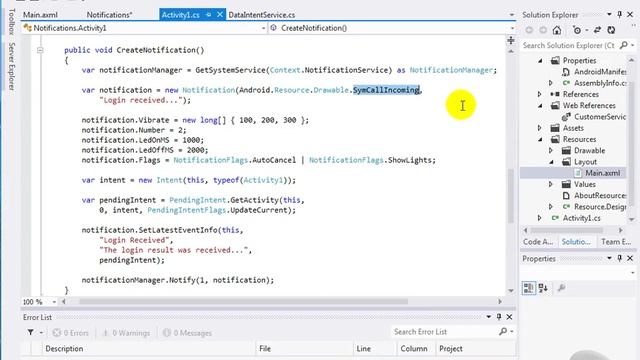Collapse the Layout folder

click(x=551, y=162)
